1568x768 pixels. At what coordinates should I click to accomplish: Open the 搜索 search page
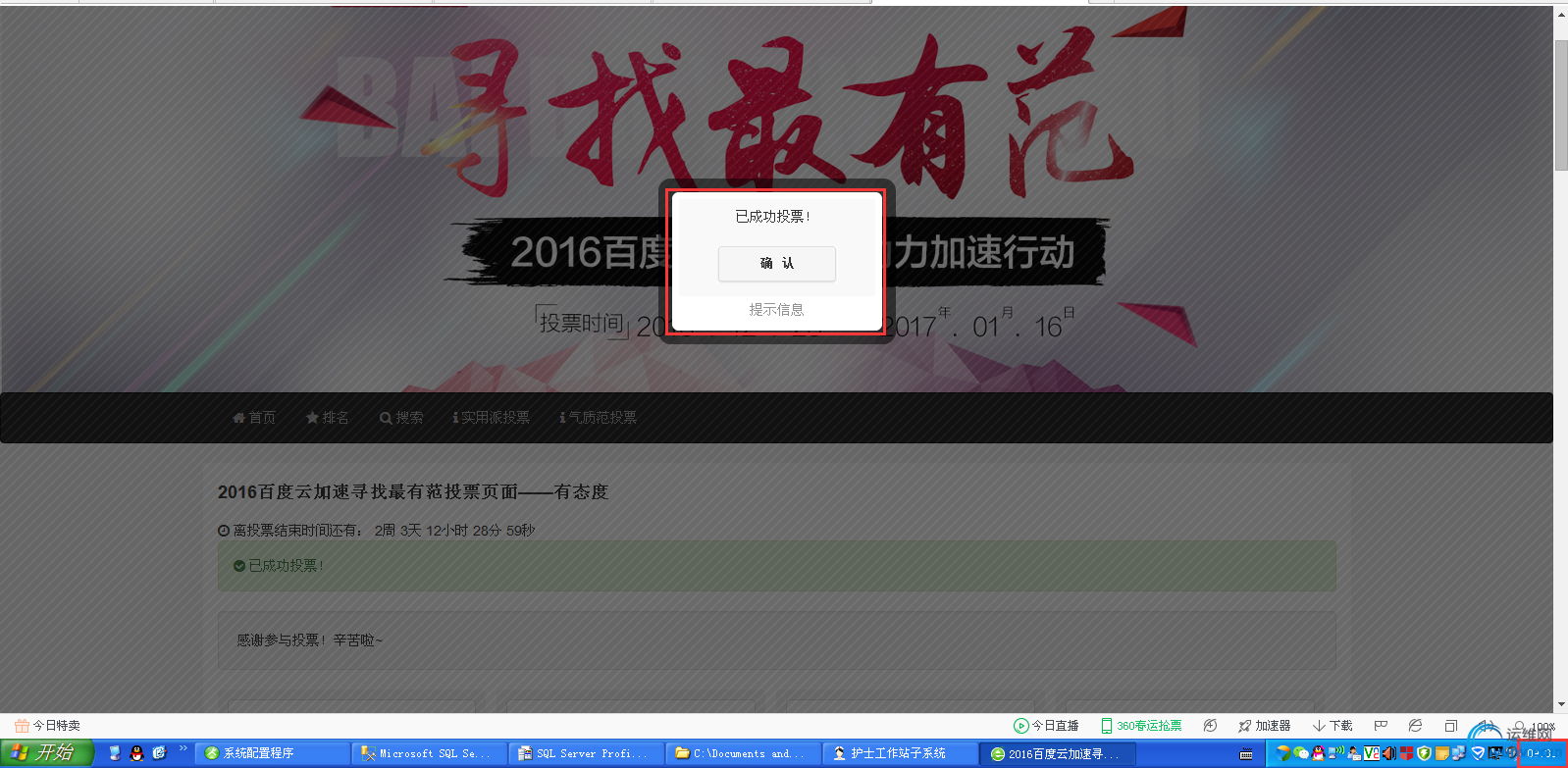click(x=401, y=418)
